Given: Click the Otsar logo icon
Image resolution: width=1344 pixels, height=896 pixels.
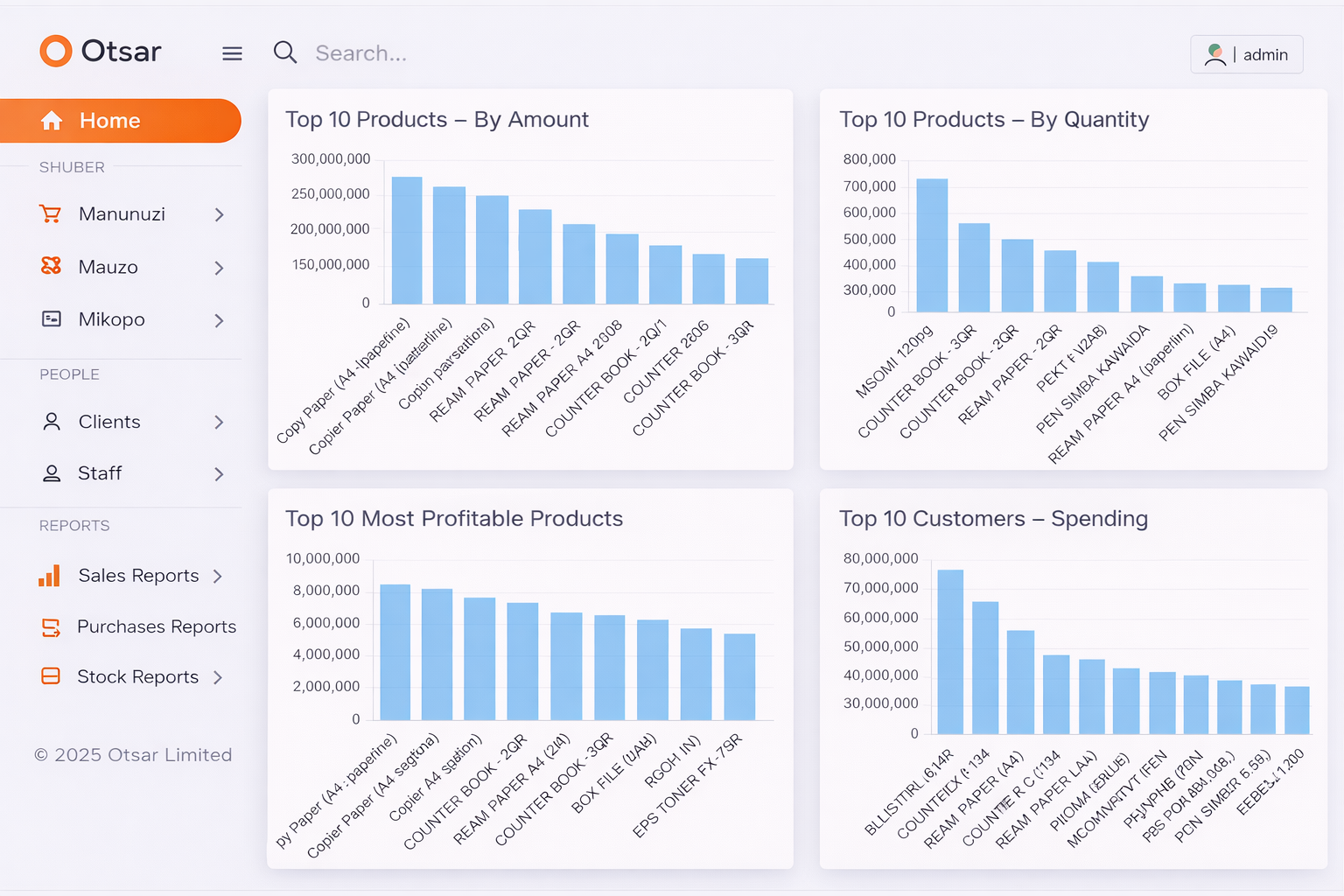Looking at the screenshot, I should 55,52.
